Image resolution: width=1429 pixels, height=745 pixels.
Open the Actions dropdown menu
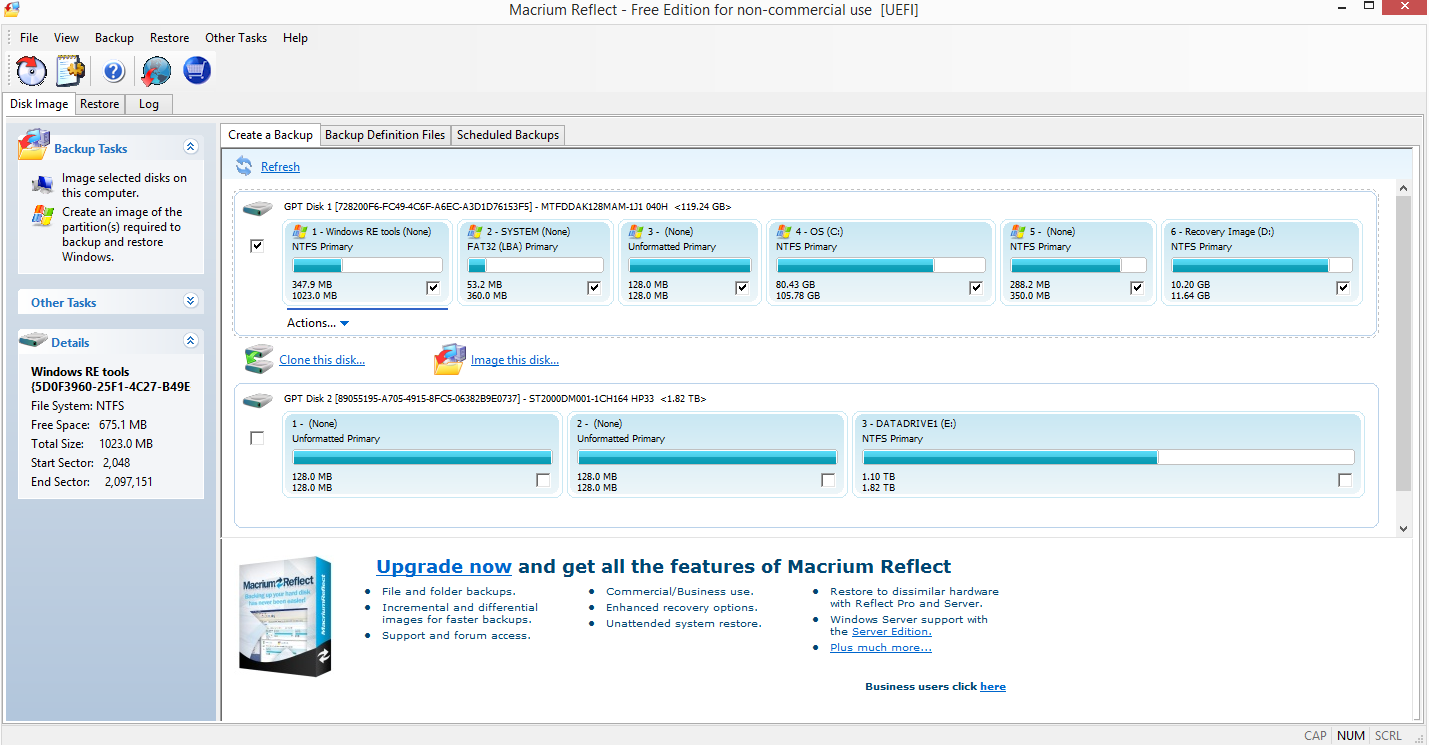[318, 323]
